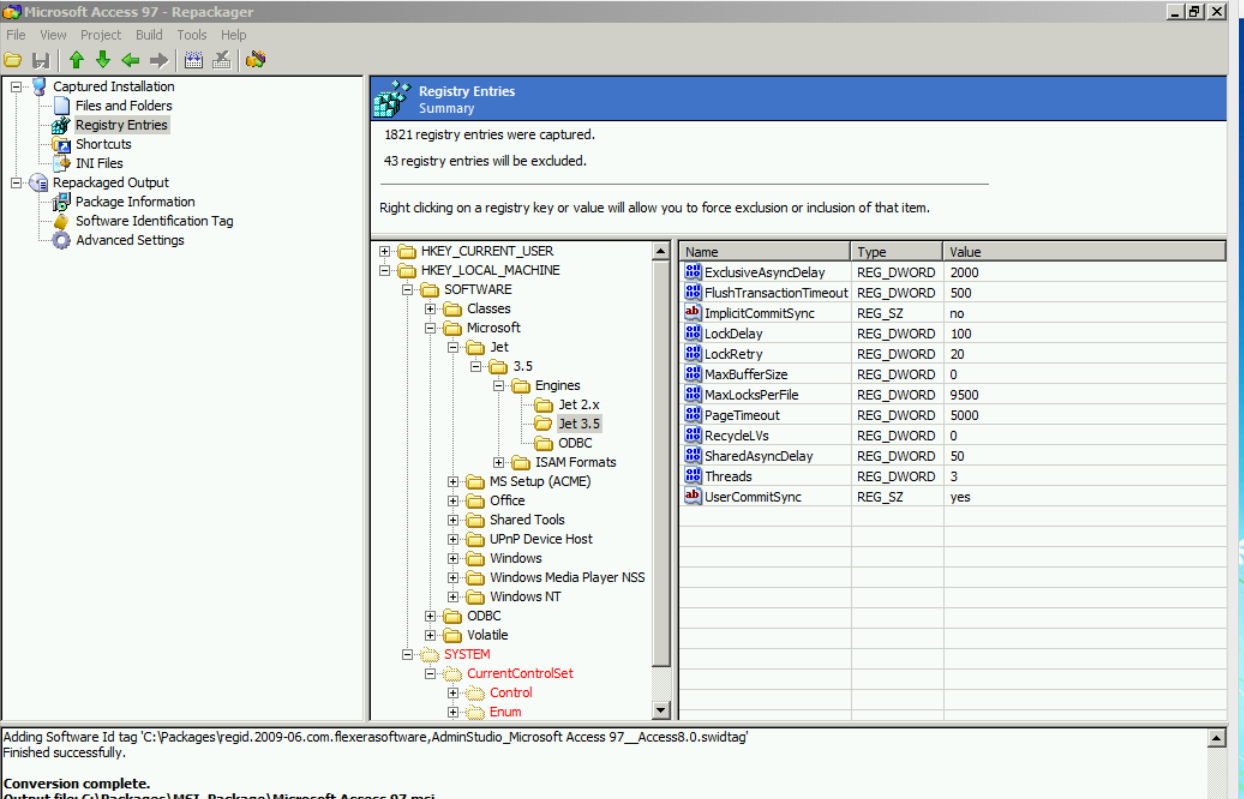Click the gray right arrow toolbar icon
The width and height of the screenshot is (1244, 799).
coord(159,60)
